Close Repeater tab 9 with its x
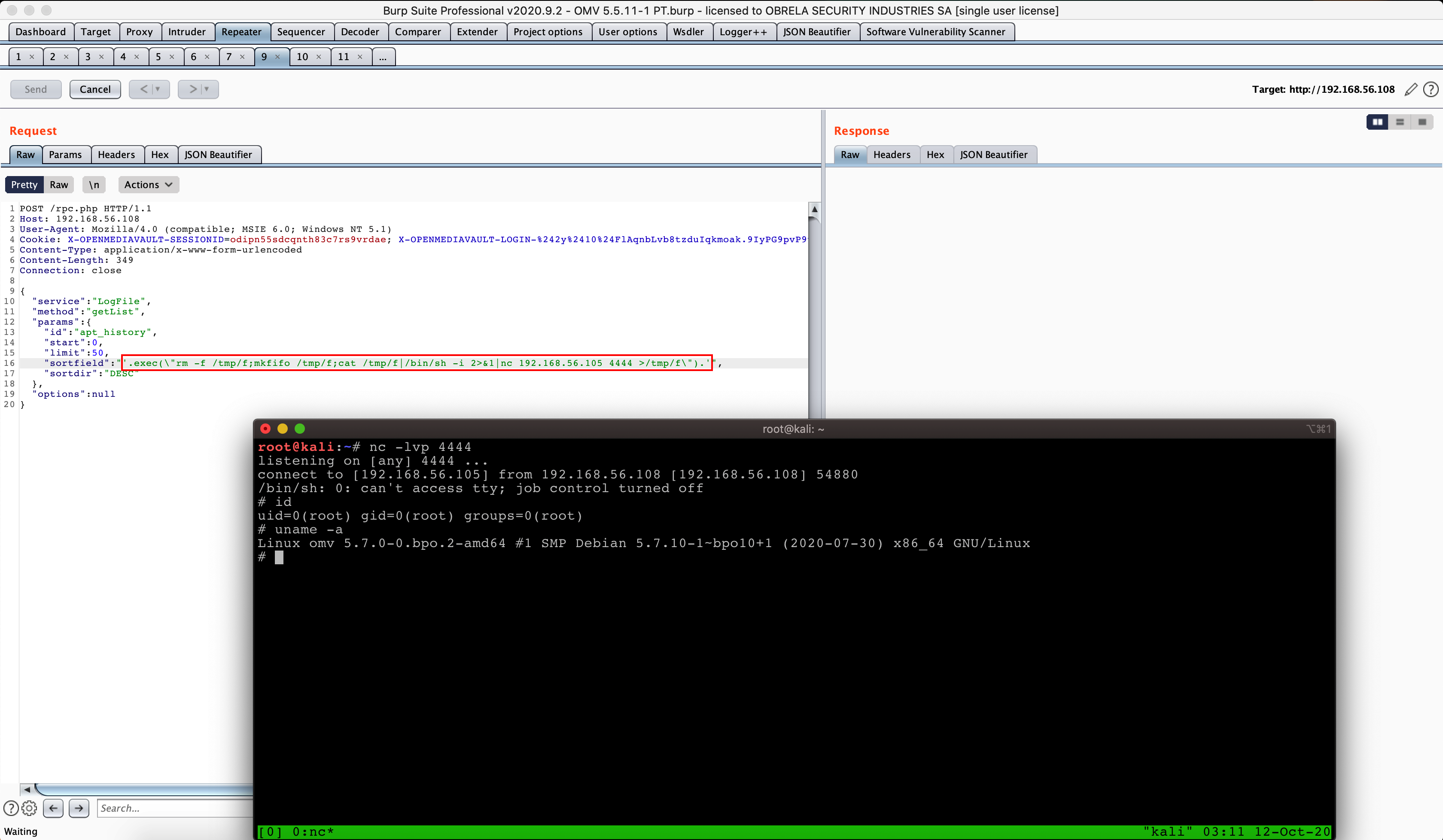The image size is (1443, 840). (278, 57)
